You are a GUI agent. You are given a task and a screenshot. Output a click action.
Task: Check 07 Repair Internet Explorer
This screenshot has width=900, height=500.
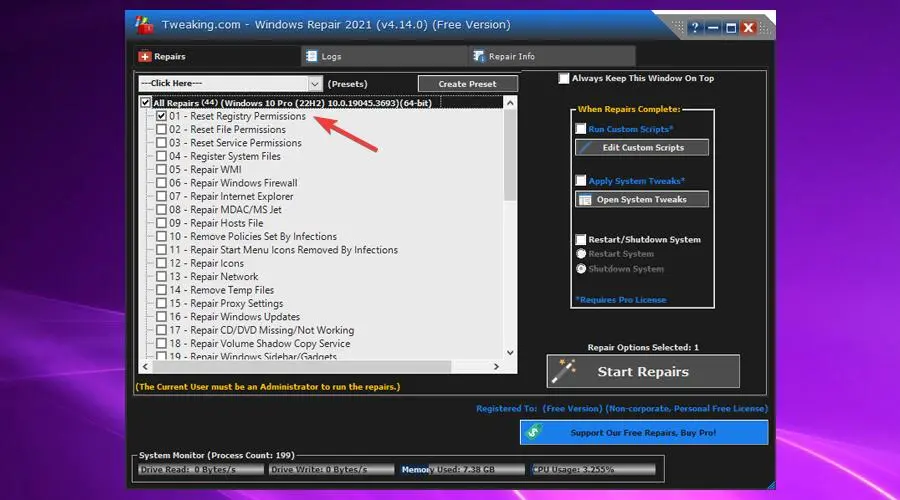(x=161, y=196)
